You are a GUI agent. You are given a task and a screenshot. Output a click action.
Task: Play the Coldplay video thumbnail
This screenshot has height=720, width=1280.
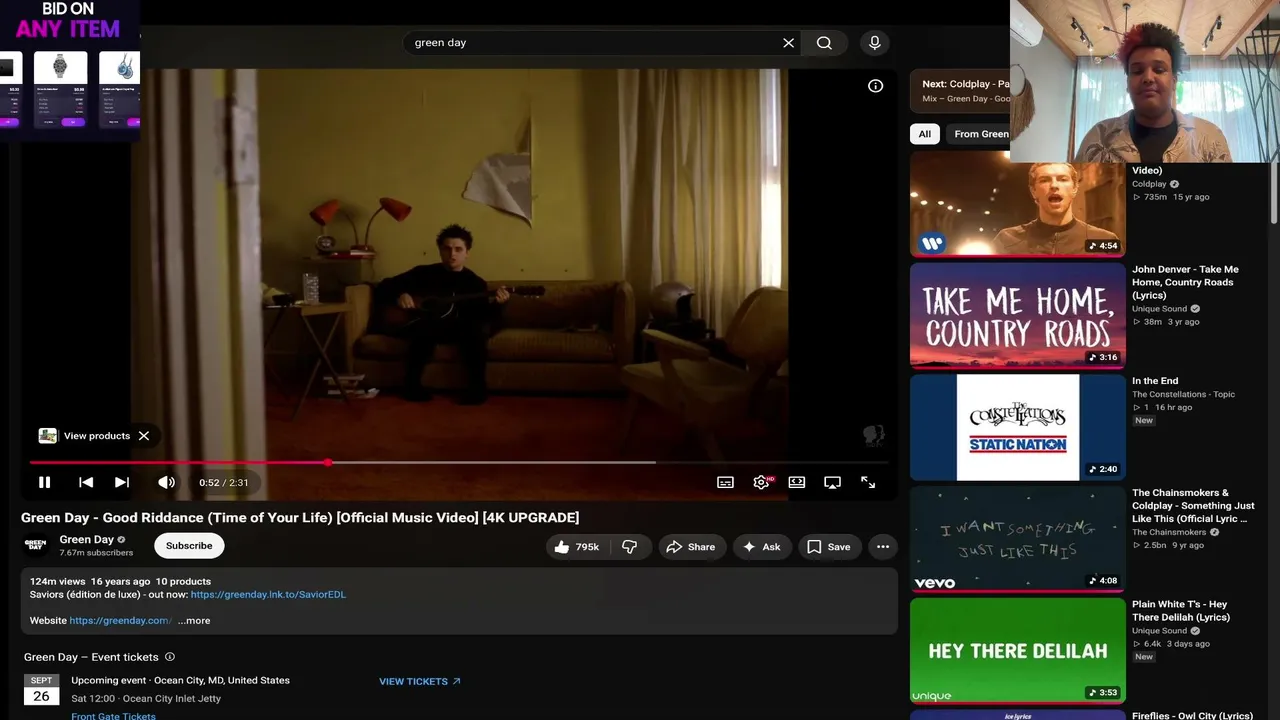pos(1017,205)
